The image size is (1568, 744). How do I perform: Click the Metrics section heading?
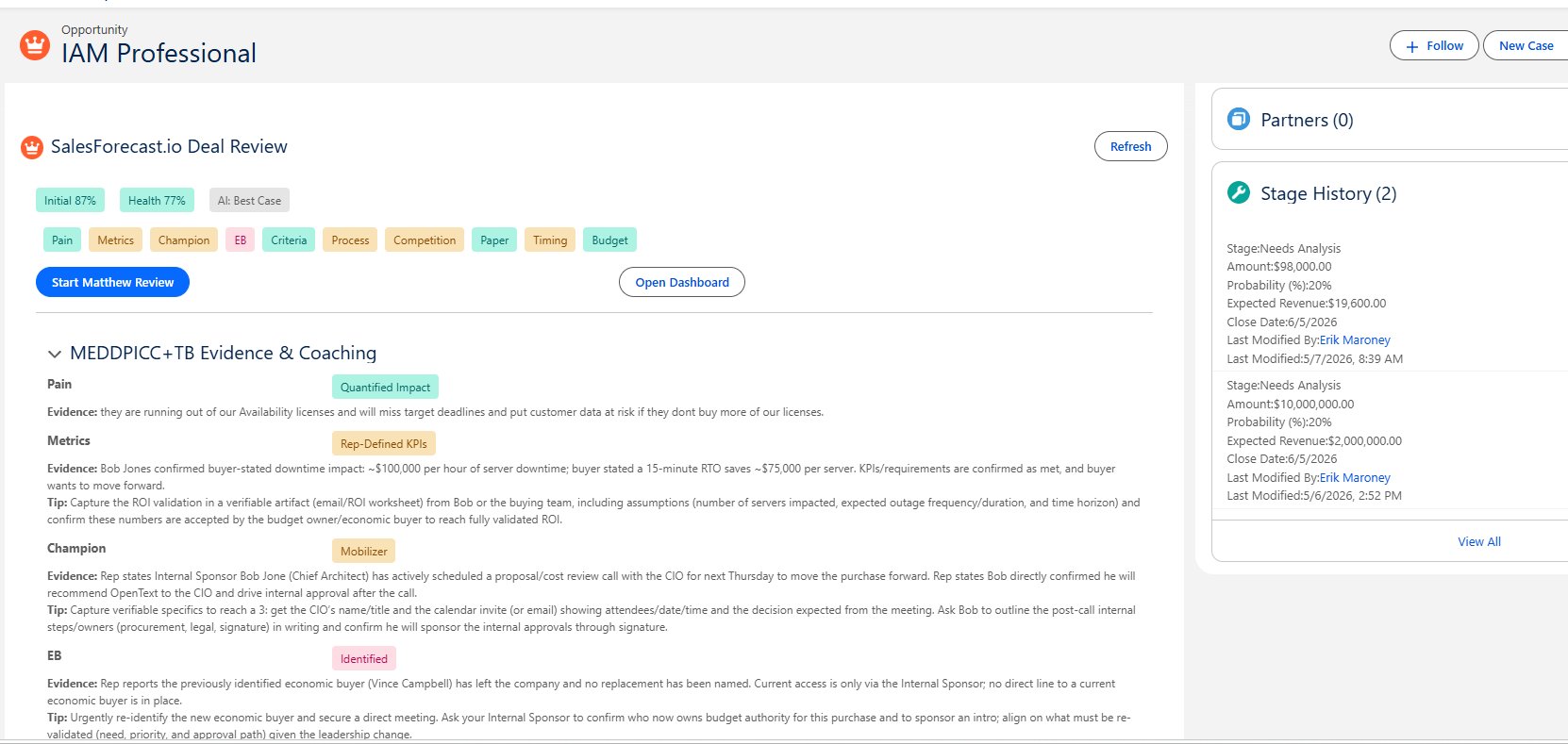pos(69,441)
